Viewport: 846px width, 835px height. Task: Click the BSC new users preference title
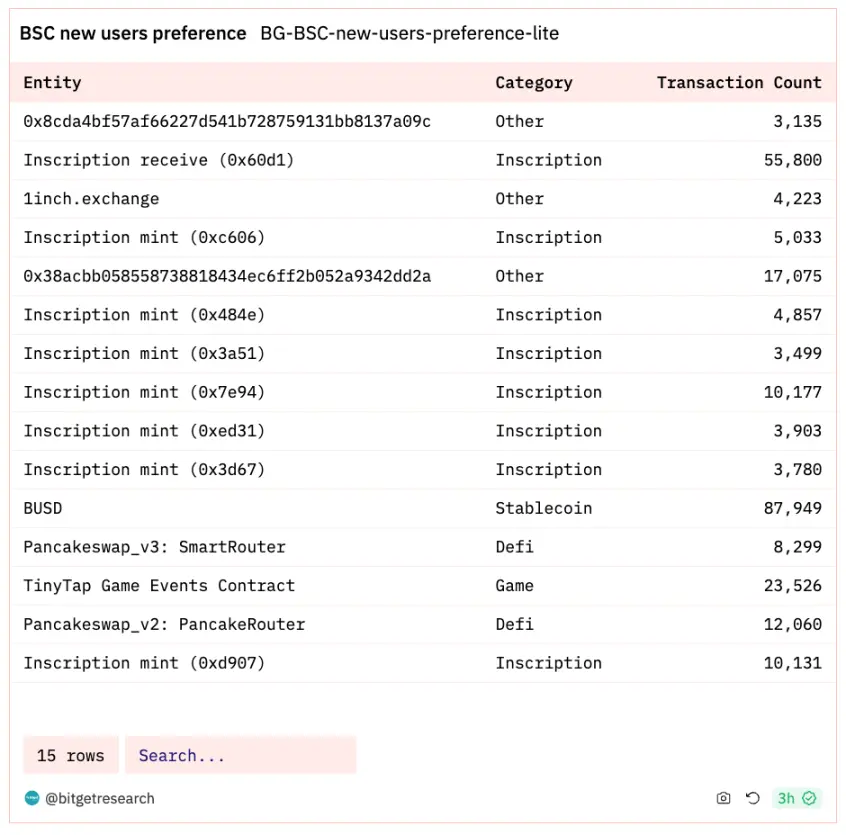tap(133, 33)
